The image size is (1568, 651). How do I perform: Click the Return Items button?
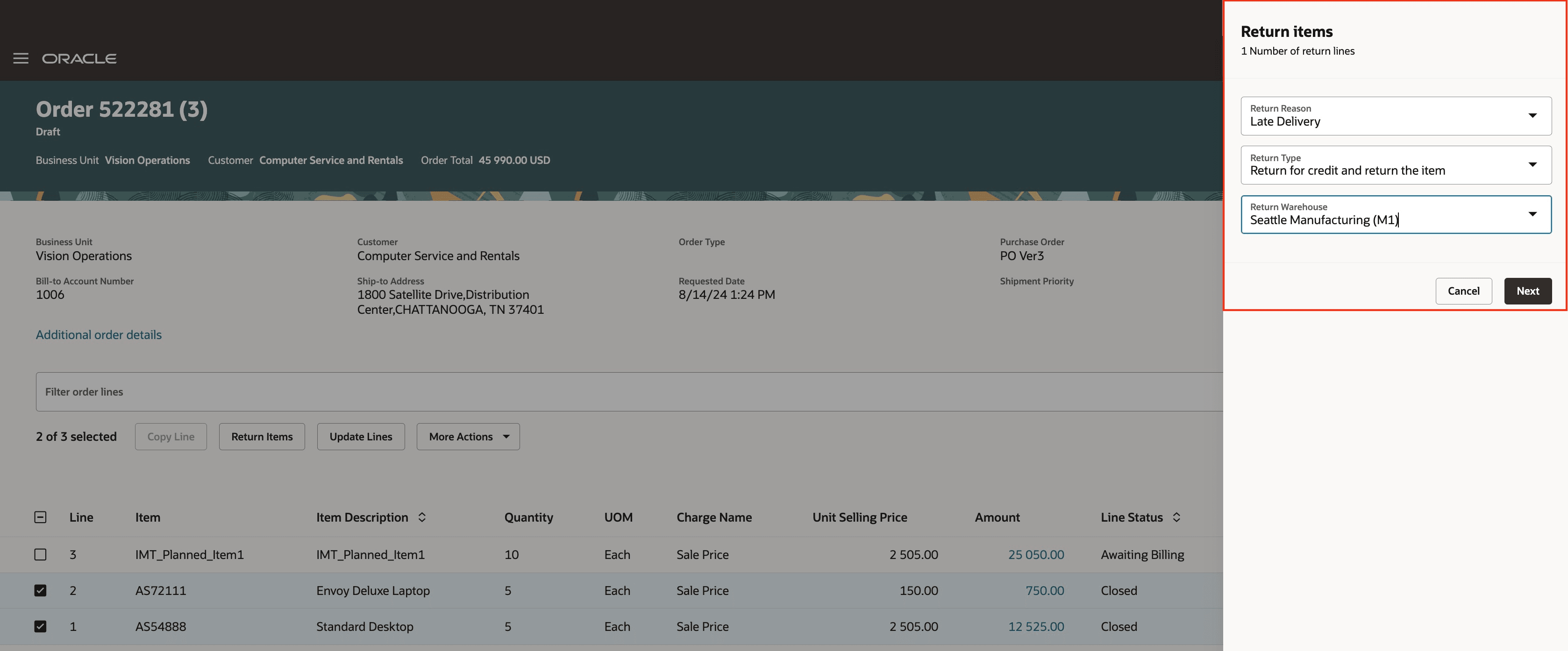262,436
